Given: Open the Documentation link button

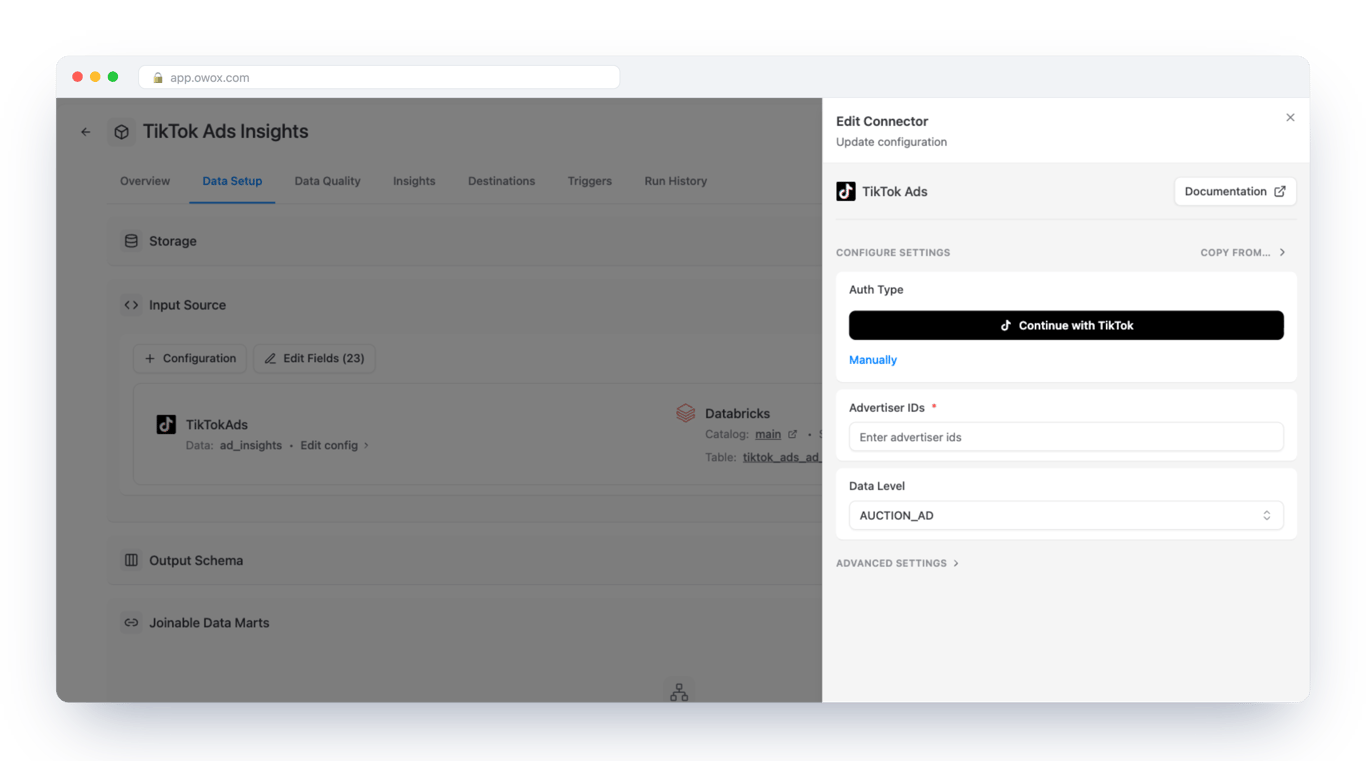Looking at the screenshot, I should point(1235,192).
